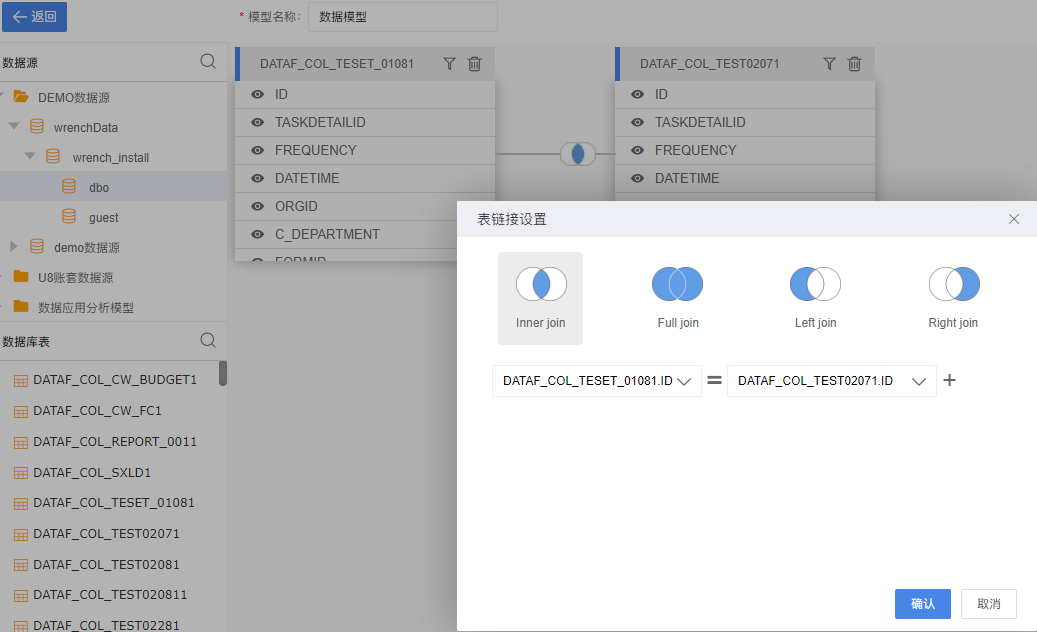Select Full join type

click(678, 298)
